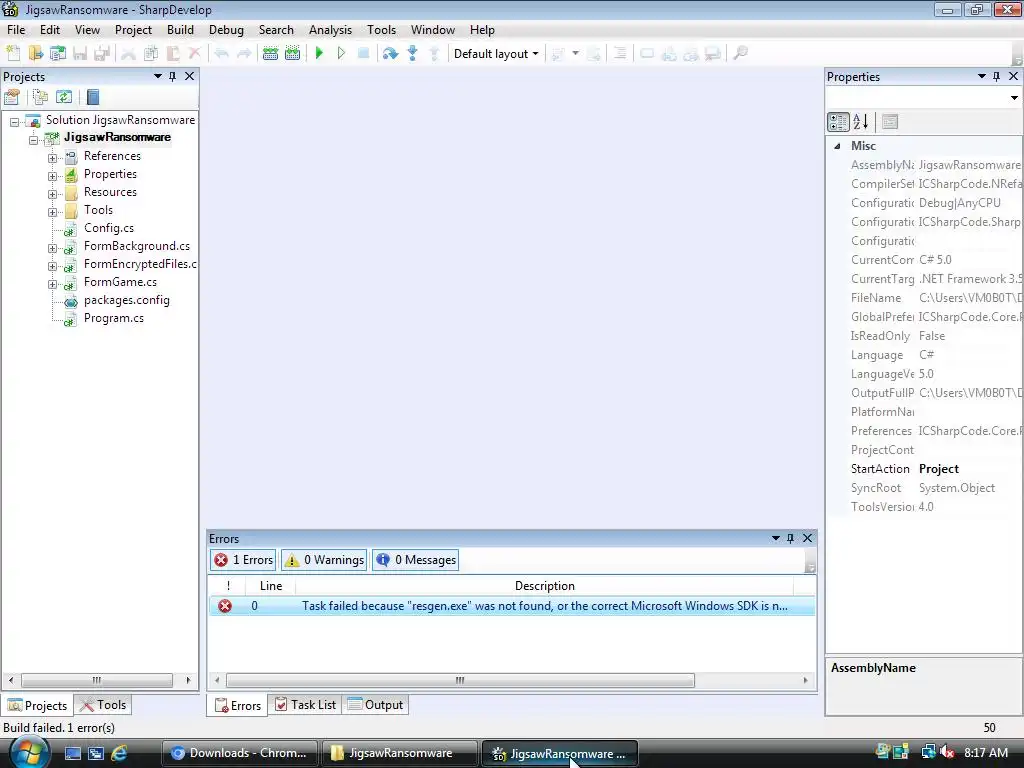Click Errors panel horizontal scrollbar thumb
This screenshot has height=768, width=1024.
pos(460,680)
